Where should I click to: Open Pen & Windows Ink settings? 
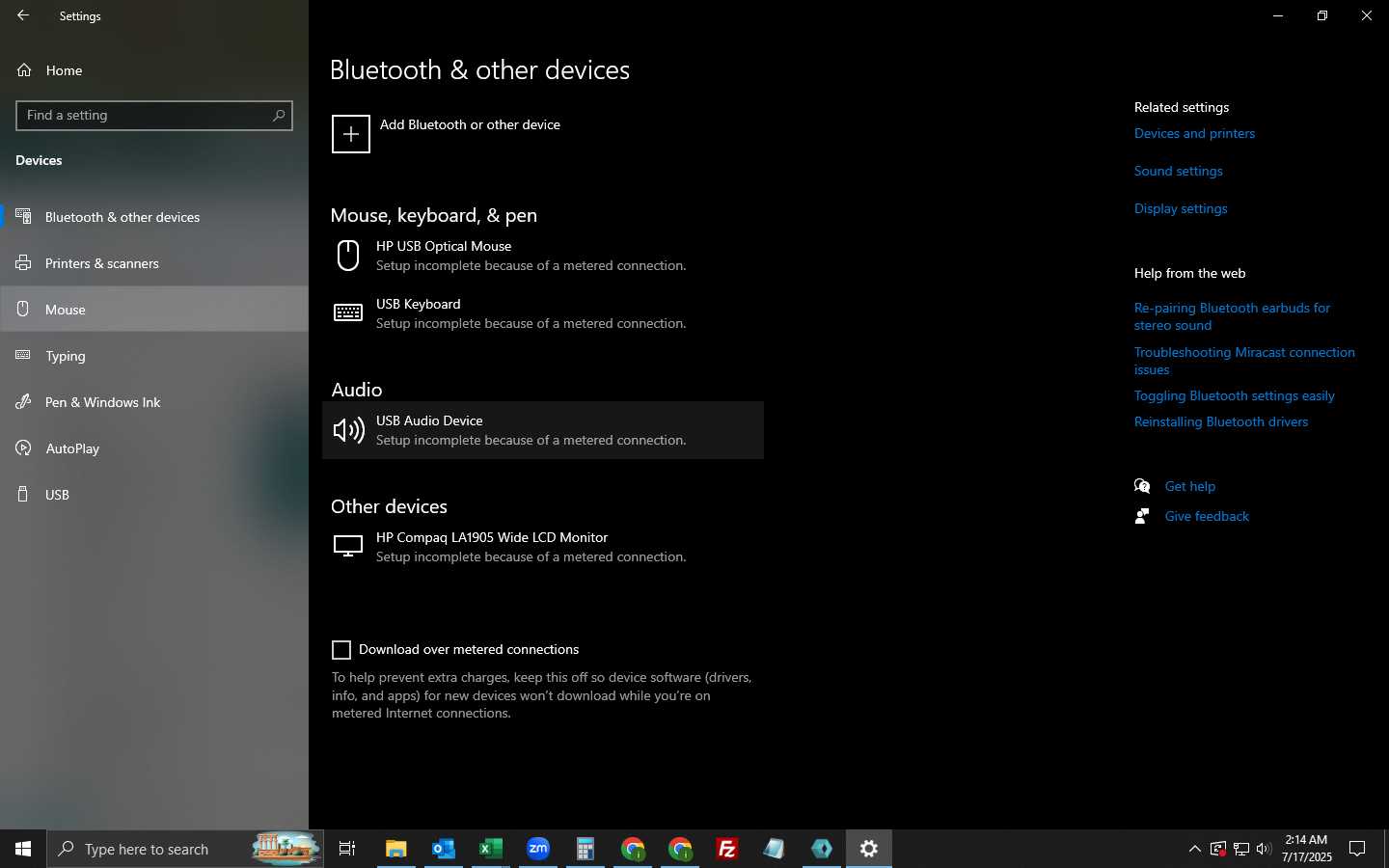click(154, 402)
